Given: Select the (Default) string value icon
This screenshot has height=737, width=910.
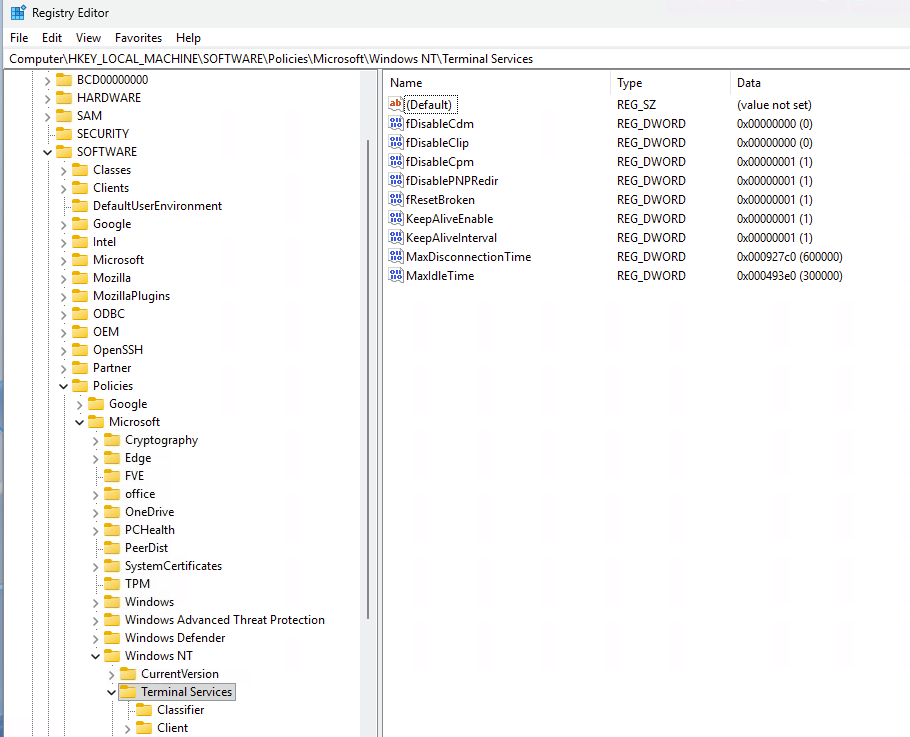Looking at the screenshot, I should (x=395, y=104).
